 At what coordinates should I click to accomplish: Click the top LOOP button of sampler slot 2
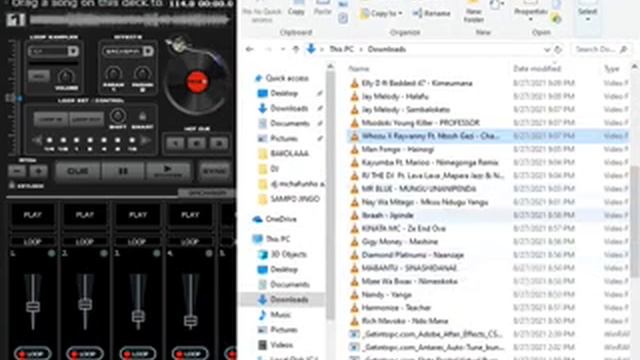85,242
